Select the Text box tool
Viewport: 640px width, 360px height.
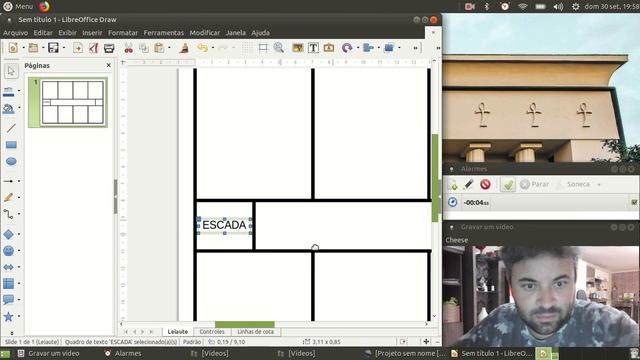pos(313,48)
